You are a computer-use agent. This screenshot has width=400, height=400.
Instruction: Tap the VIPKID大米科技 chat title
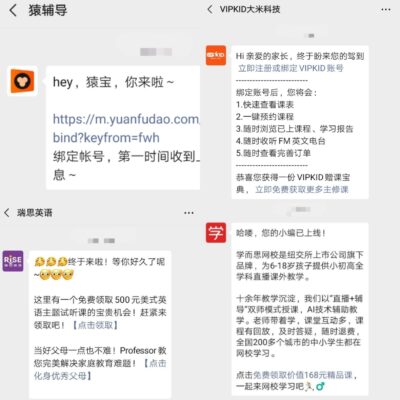250,9
